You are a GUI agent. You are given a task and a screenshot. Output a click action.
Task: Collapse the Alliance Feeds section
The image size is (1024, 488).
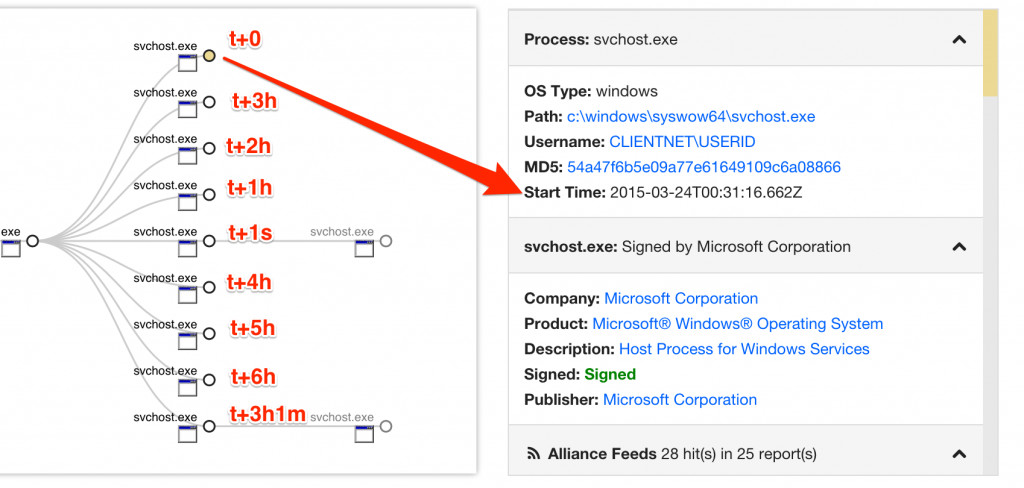[x=958, y=454]
